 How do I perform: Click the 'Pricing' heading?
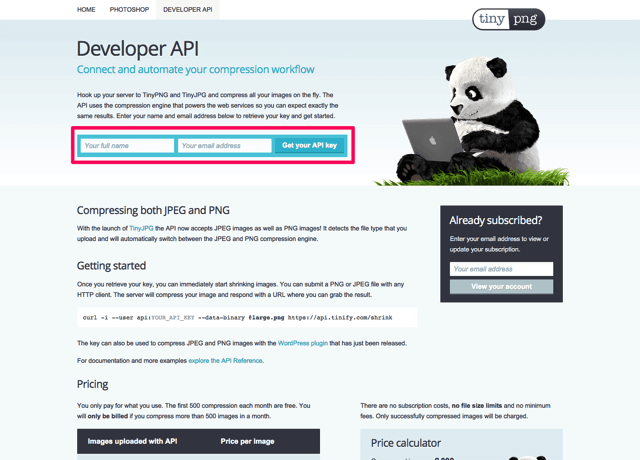(93, 384)
